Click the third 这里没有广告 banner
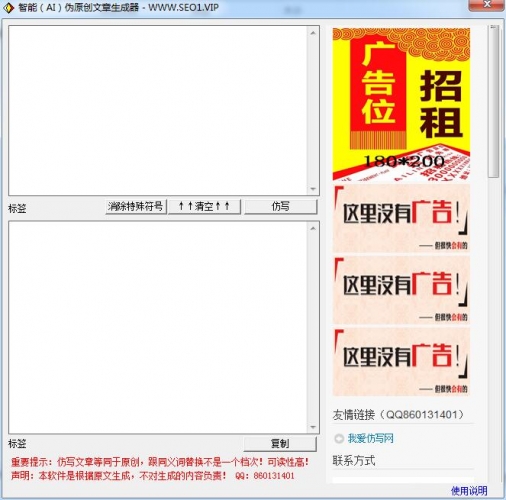Image resolution: width=506 pixels, height=500 pixels. coord(401,362)
